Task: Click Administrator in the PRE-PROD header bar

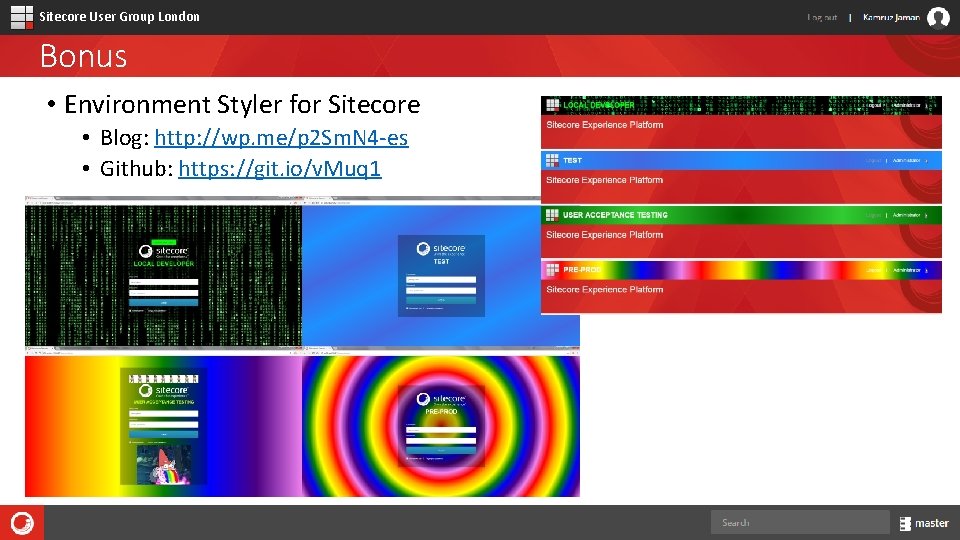Action: pos(907,270)
